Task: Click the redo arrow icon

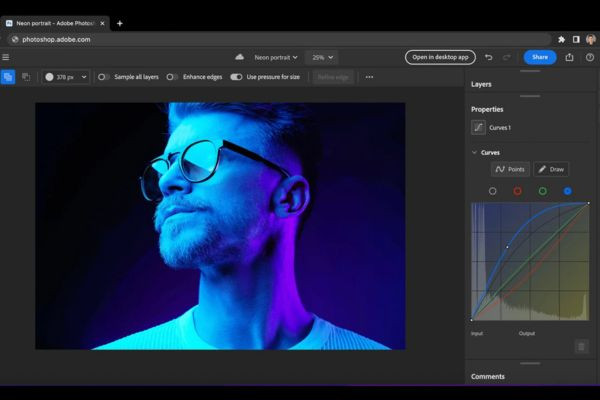Action: 507,57
